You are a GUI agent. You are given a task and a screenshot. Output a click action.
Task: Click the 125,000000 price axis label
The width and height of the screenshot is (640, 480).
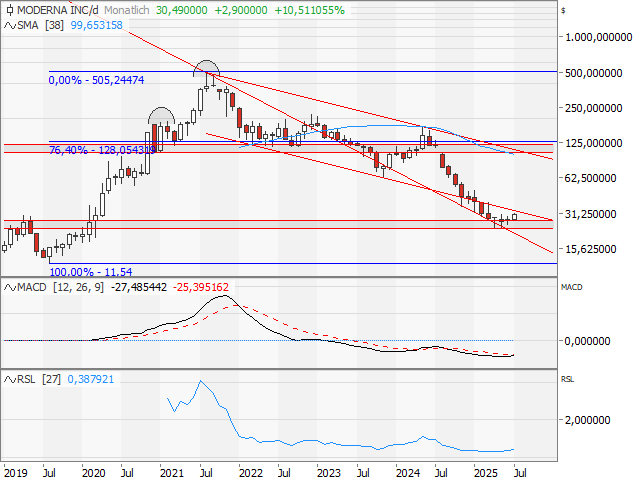593,143
